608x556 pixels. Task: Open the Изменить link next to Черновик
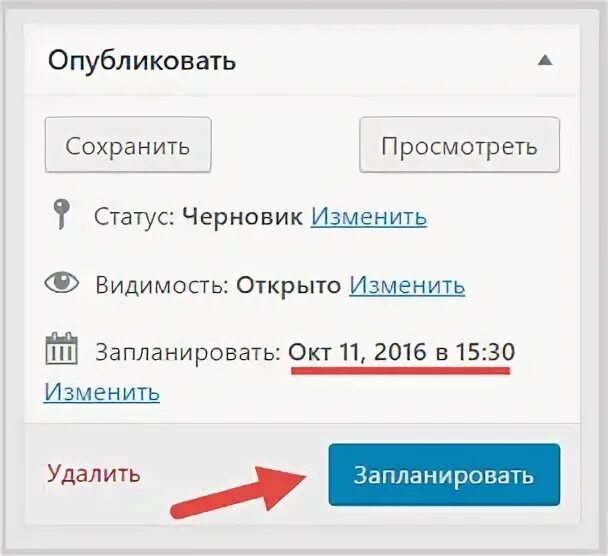tap(369, 216)
